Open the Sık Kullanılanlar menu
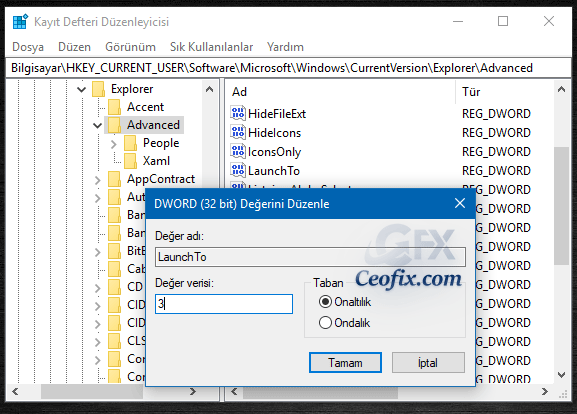Image resolution: width=577 pixels, height=414 pixels. (x=211, y=47)
